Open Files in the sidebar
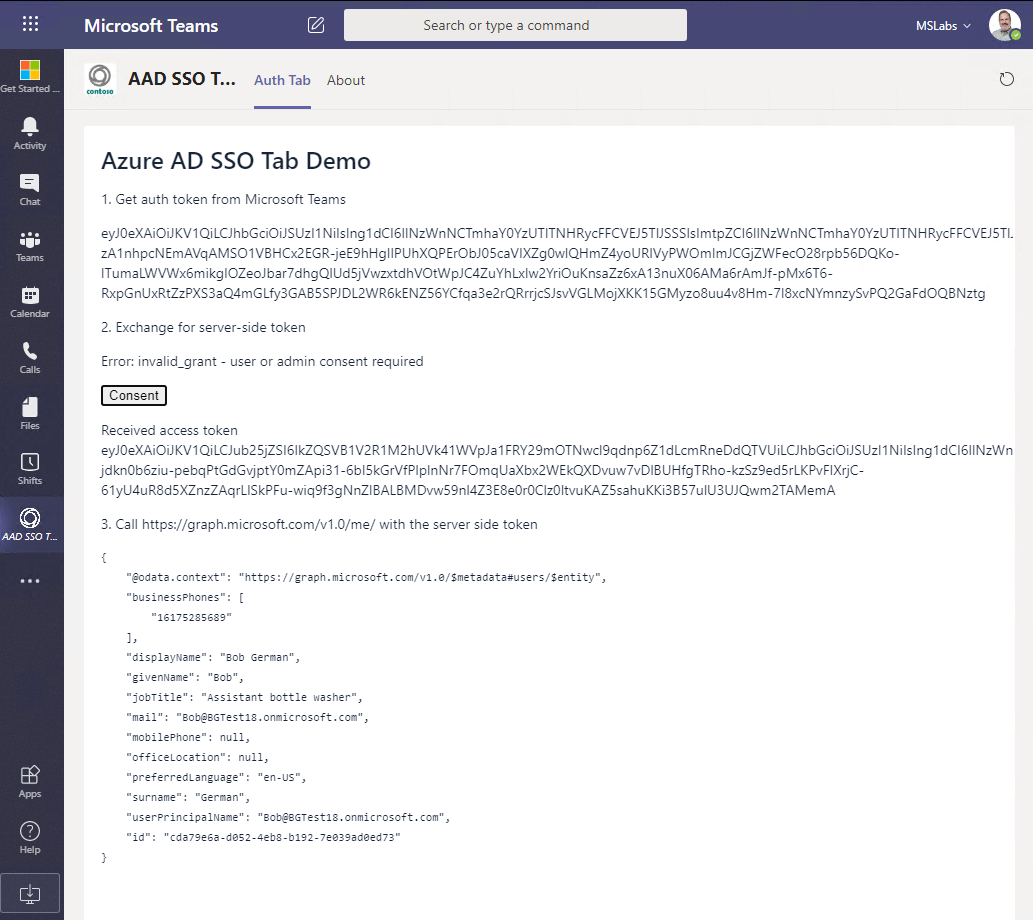This screenshot has width=1033, height=920. pos(30,414)
